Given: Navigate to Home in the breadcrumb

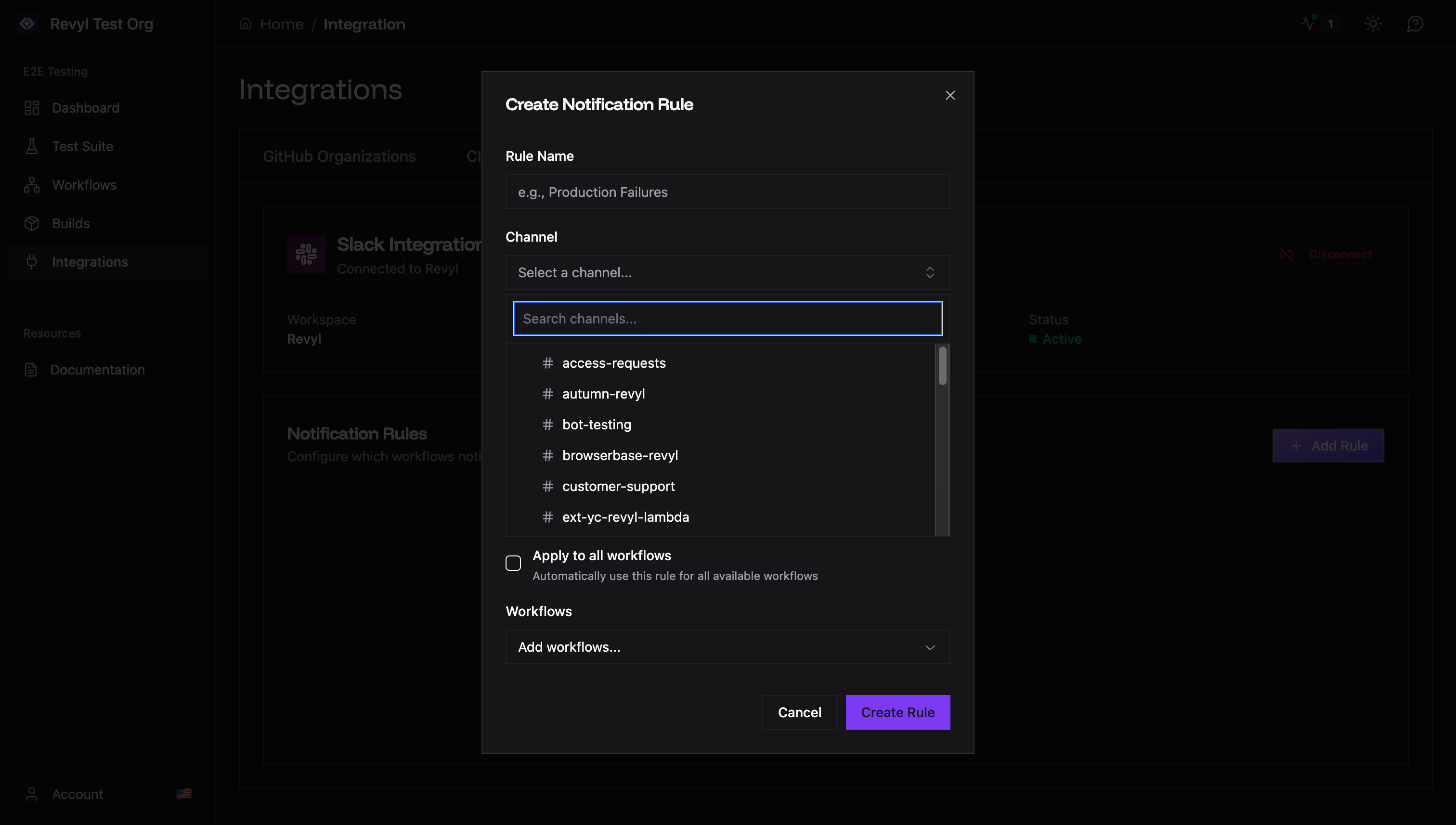Looking at the screenshot, I should (281, 24).
